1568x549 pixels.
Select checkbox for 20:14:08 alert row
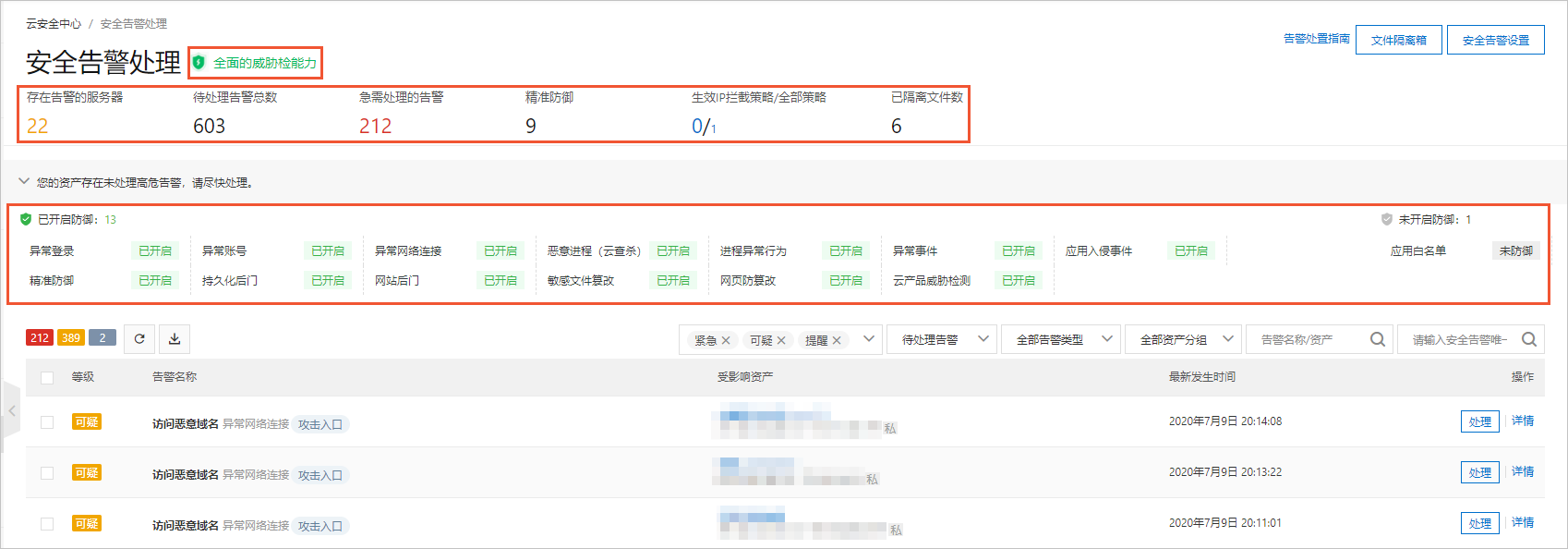(47, 421)
